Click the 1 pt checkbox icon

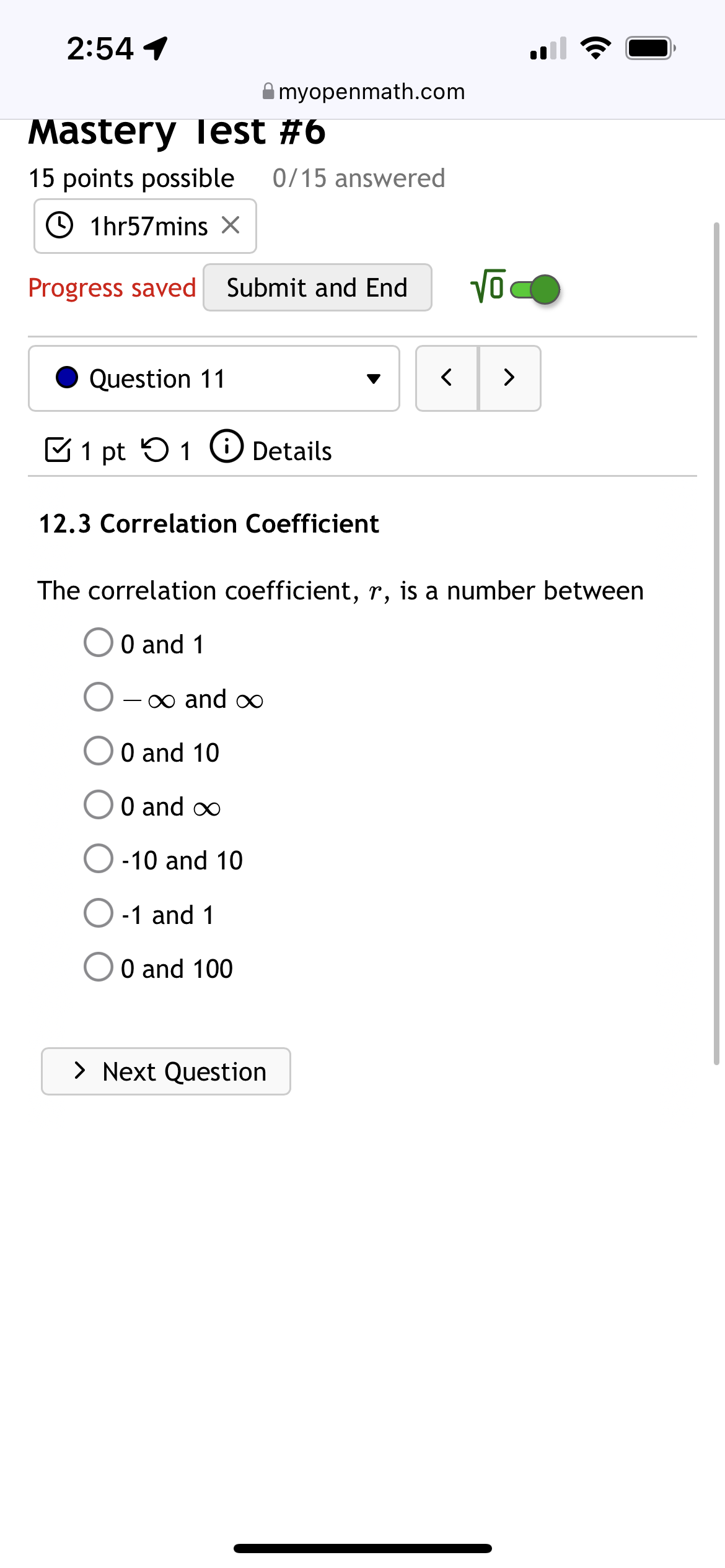[59, 450]
